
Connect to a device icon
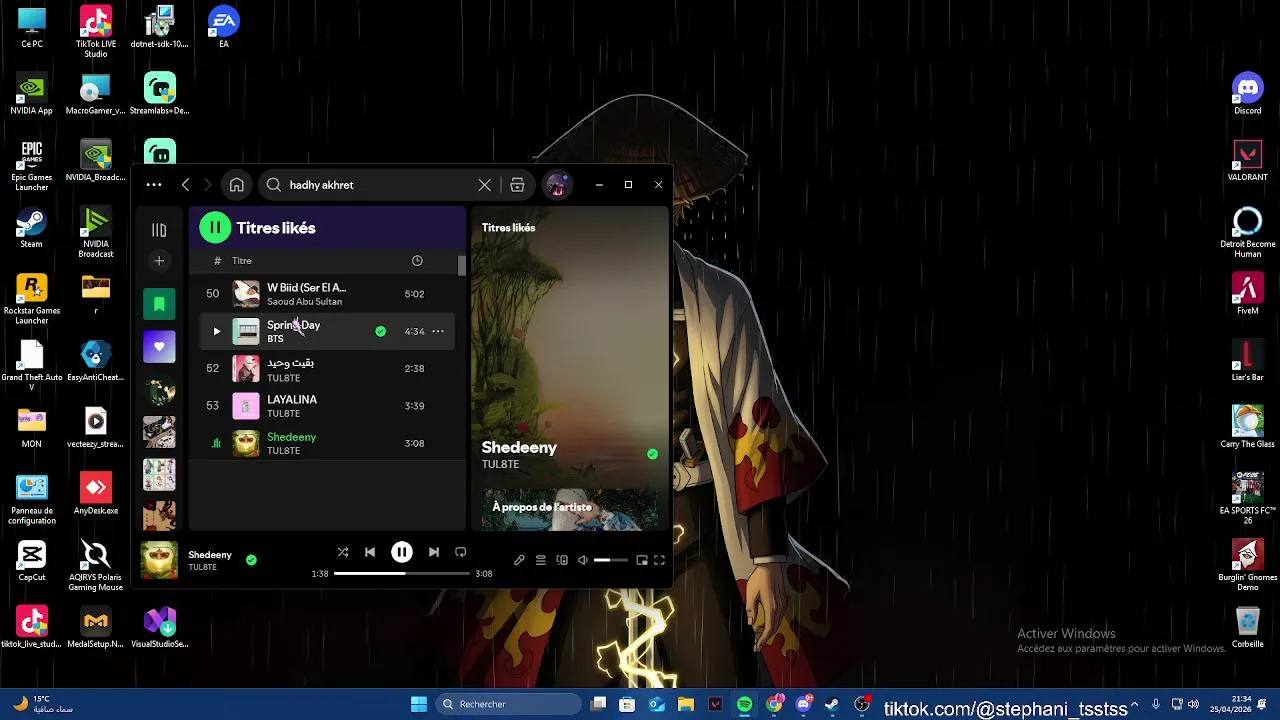[562, 560]
